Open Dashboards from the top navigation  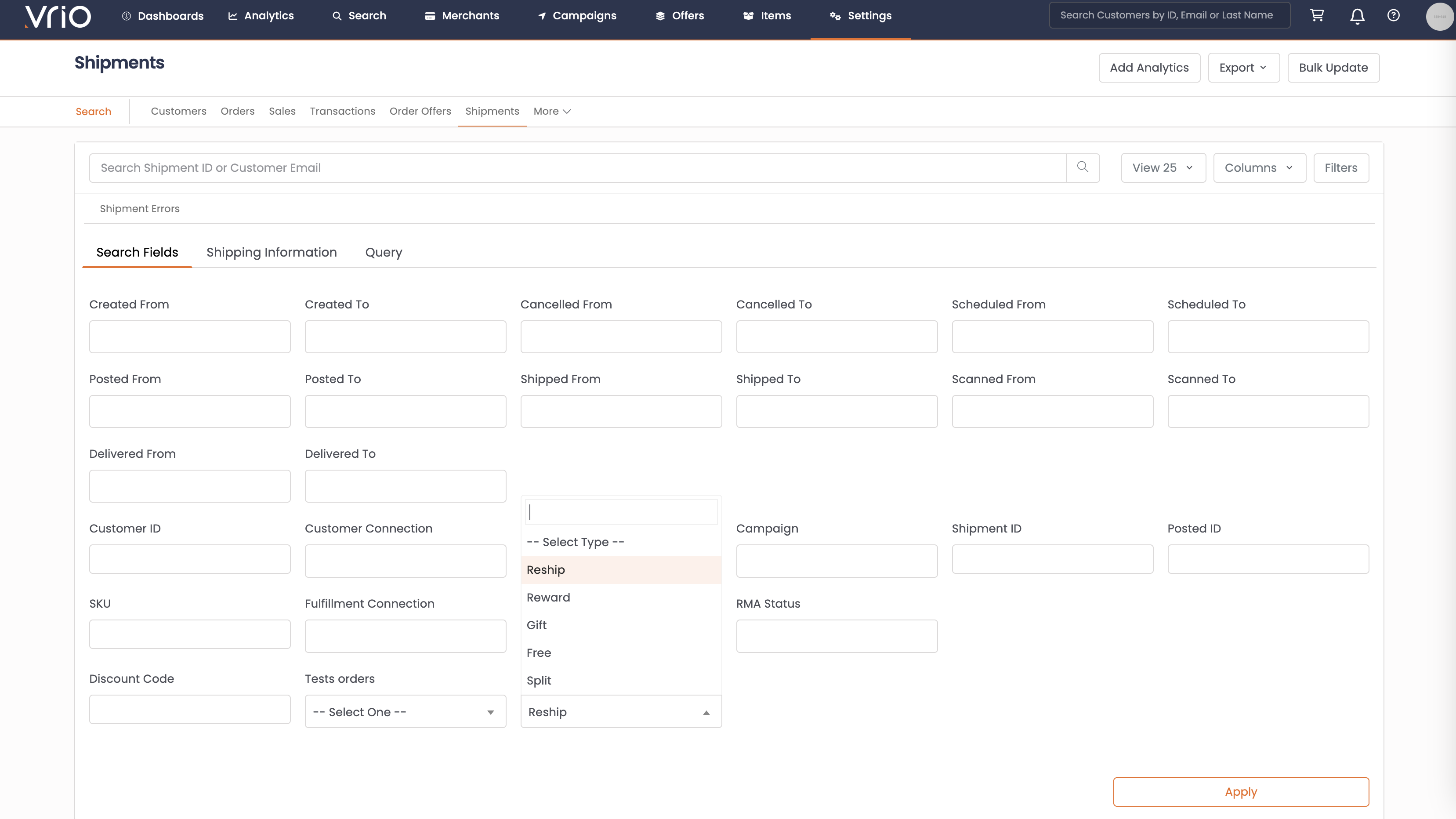tap(163, 16)
